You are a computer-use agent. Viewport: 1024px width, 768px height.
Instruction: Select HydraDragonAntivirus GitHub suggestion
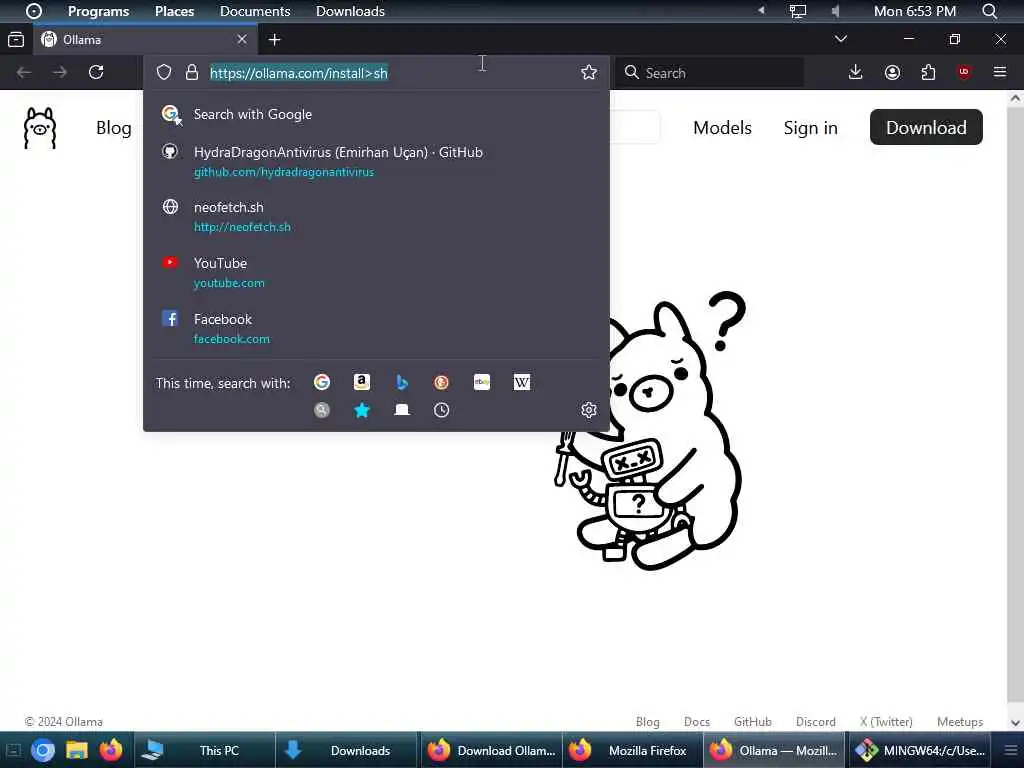click(x=376, y=161)
